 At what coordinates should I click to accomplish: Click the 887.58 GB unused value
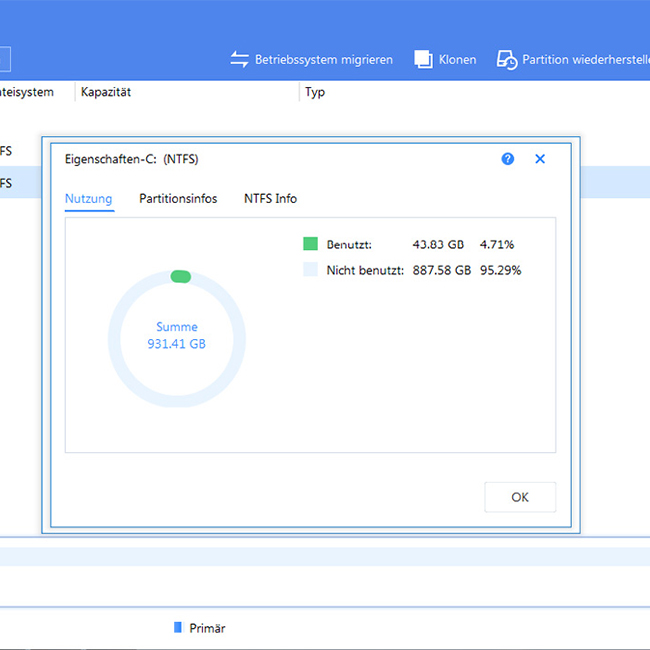point(441,270)
